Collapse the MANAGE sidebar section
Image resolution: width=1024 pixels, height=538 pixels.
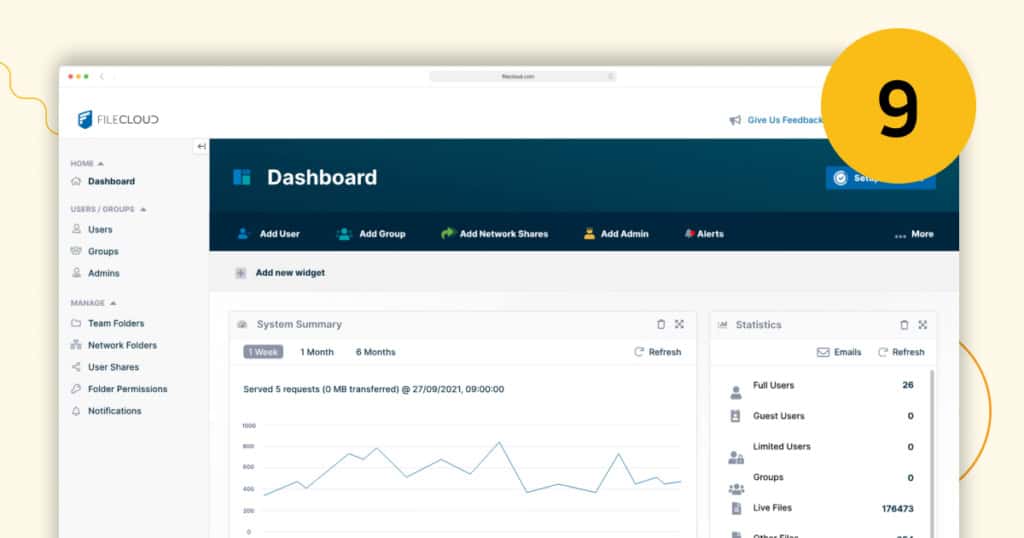[112, 303]
